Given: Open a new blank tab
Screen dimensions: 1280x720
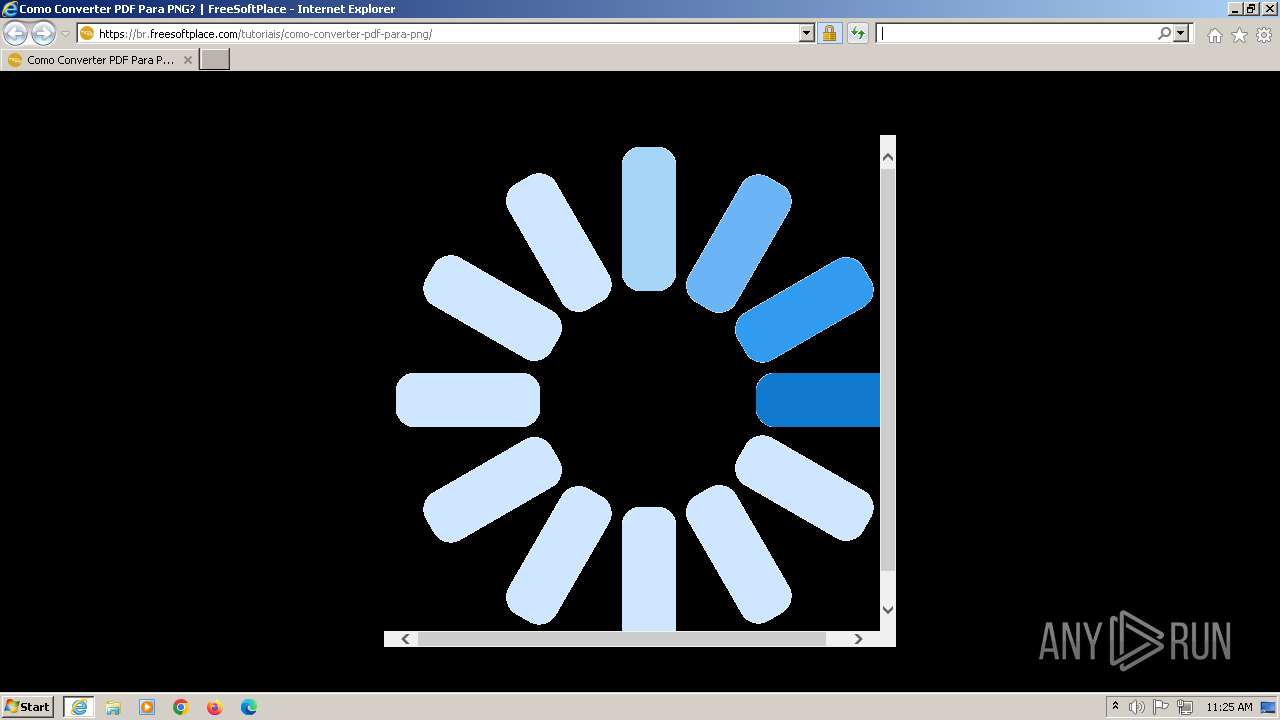Looking at the screenshot, I should (215, 60).
